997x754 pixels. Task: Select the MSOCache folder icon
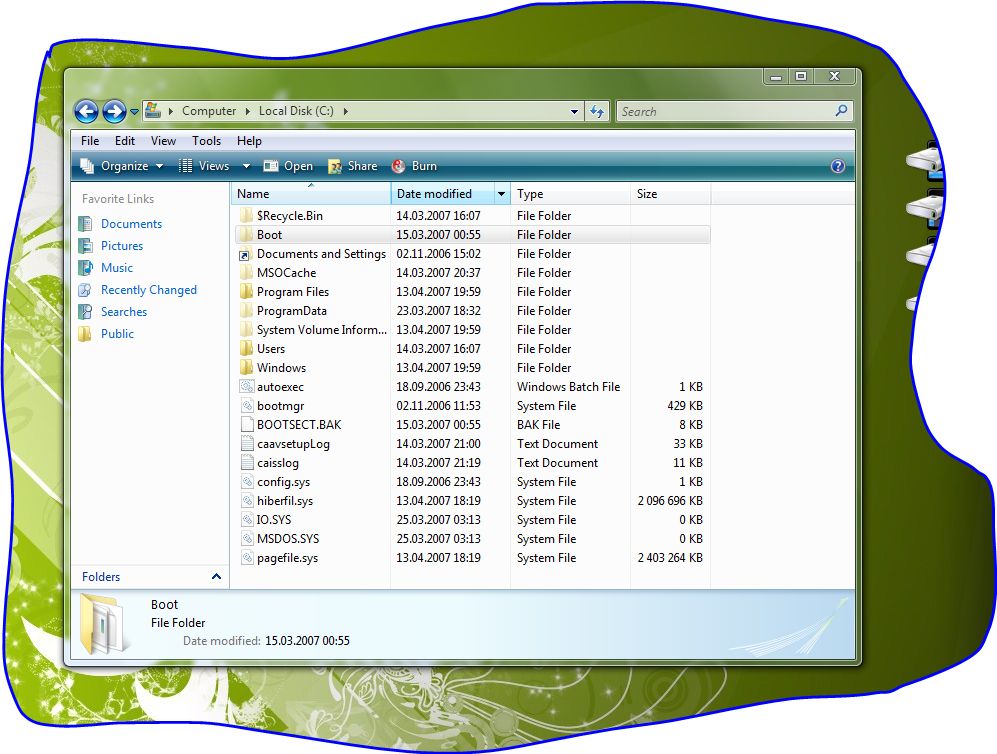[x=247, y=273]
